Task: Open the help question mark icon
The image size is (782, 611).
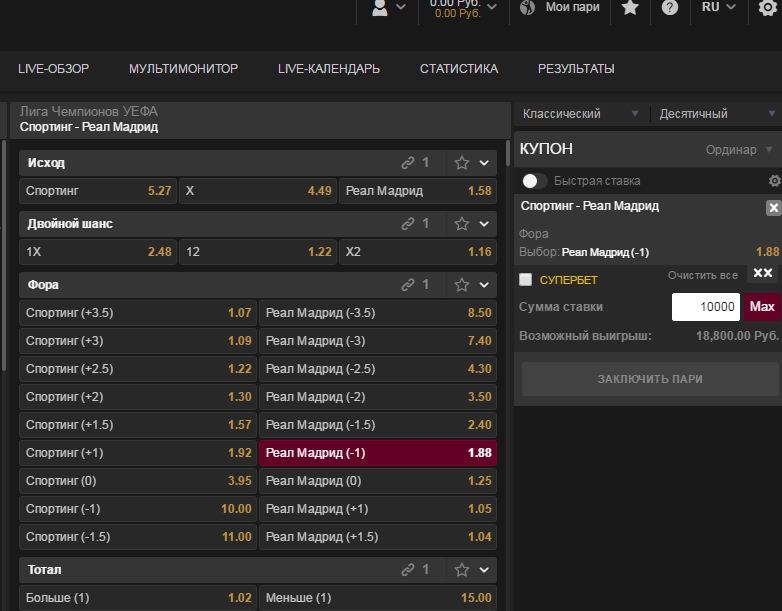Action: point(669,7)
